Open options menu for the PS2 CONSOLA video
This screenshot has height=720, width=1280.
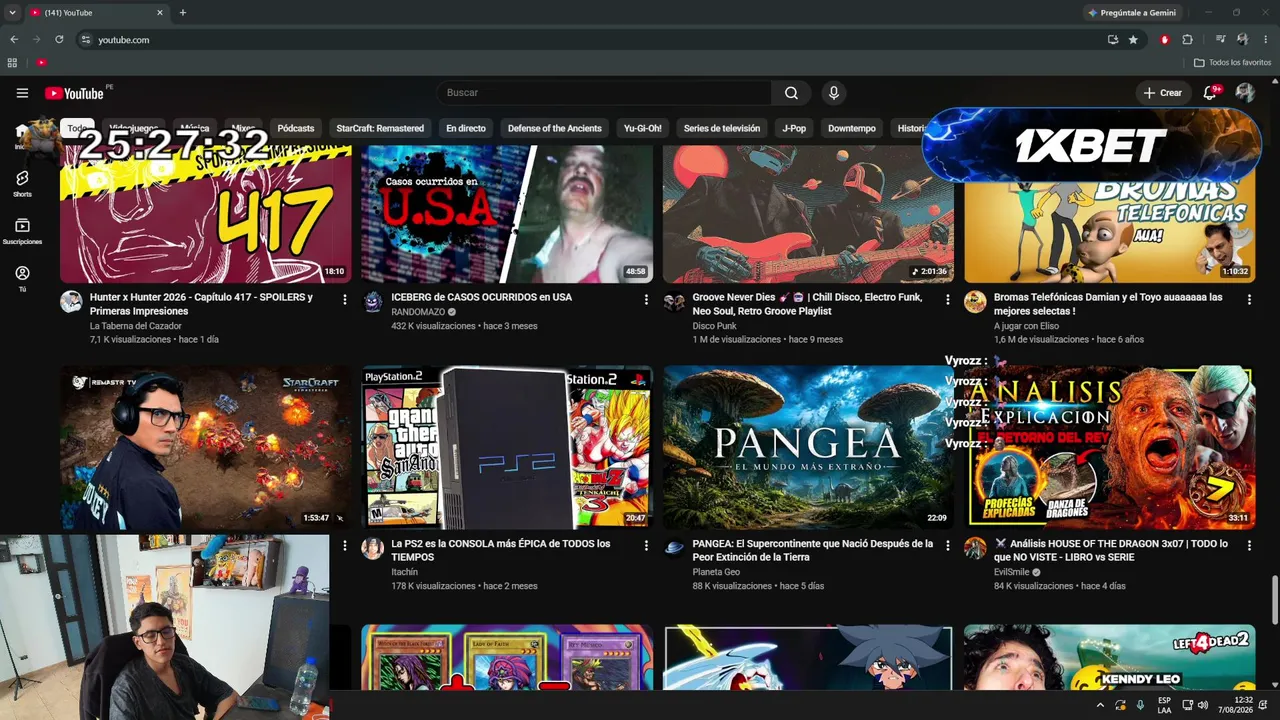pos(646,545)
